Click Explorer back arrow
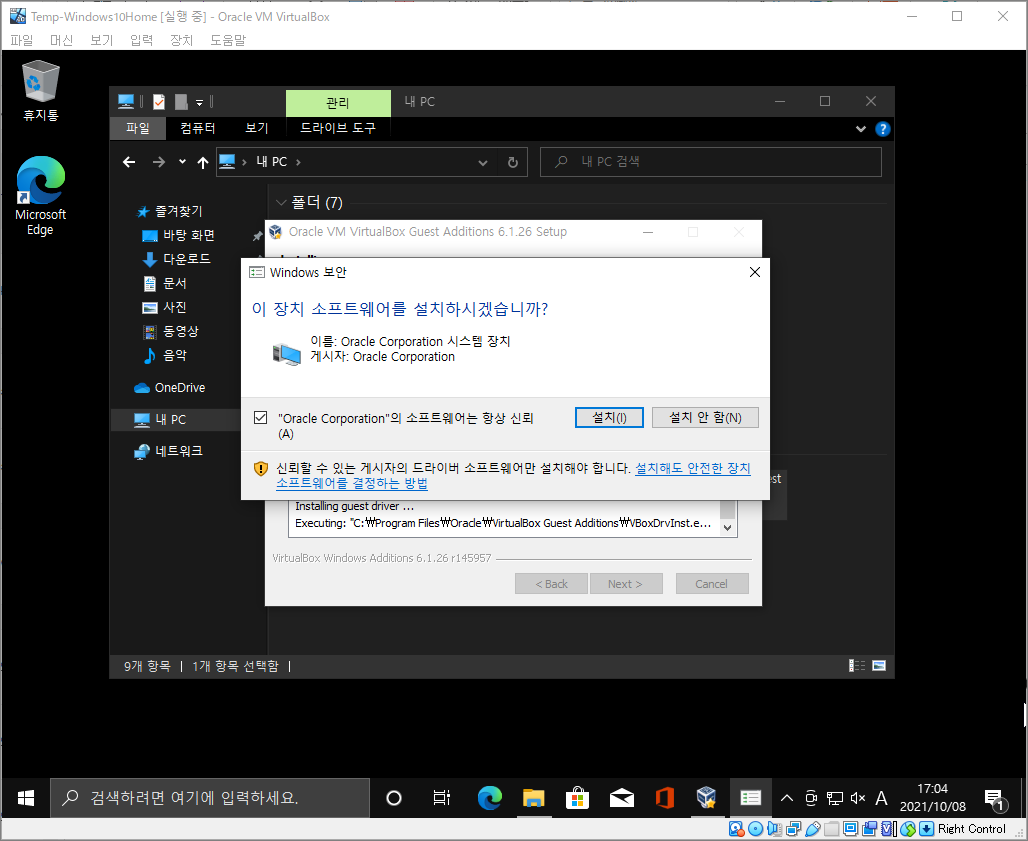 coord(129,162)
